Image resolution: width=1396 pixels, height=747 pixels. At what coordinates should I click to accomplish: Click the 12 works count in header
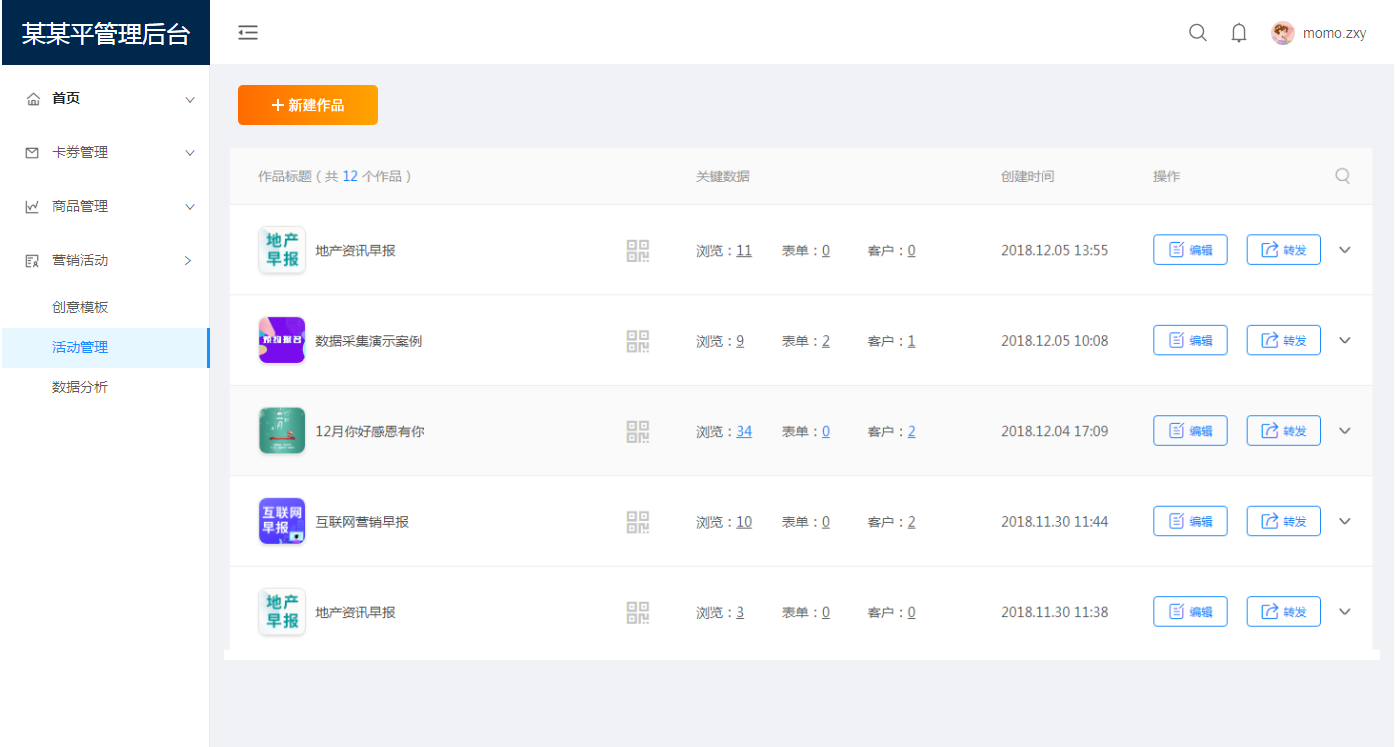pyautogui.click(x=350, y=176)
